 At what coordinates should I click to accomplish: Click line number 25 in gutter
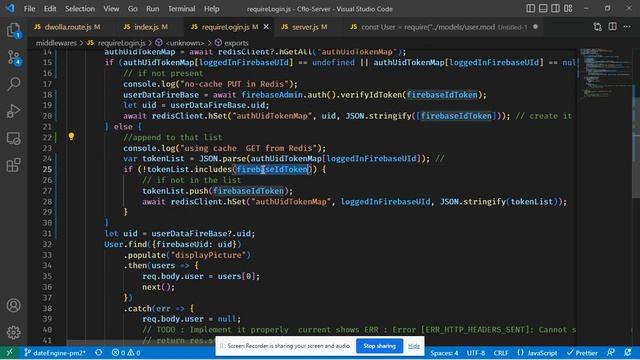click(x=47, y=169)
